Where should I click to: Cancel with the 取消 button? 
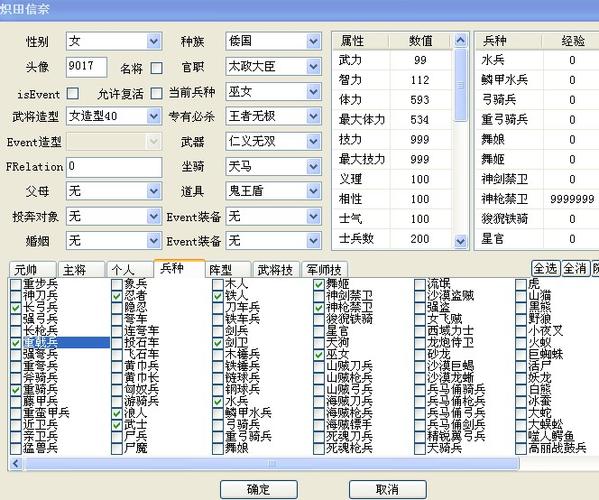[388, 489]
